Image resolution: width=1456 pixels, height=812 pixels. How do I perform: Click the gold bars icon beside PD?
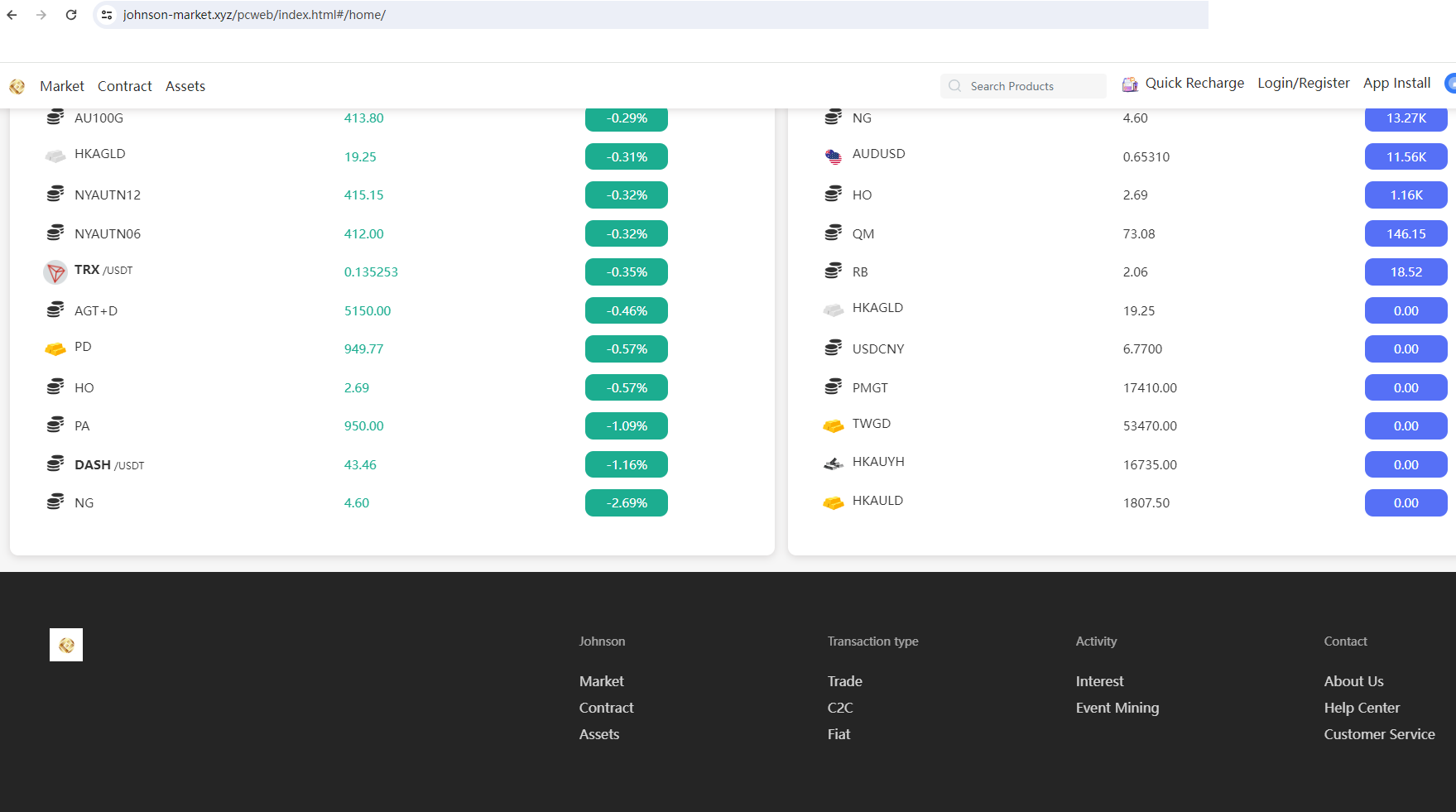[55, 348]
